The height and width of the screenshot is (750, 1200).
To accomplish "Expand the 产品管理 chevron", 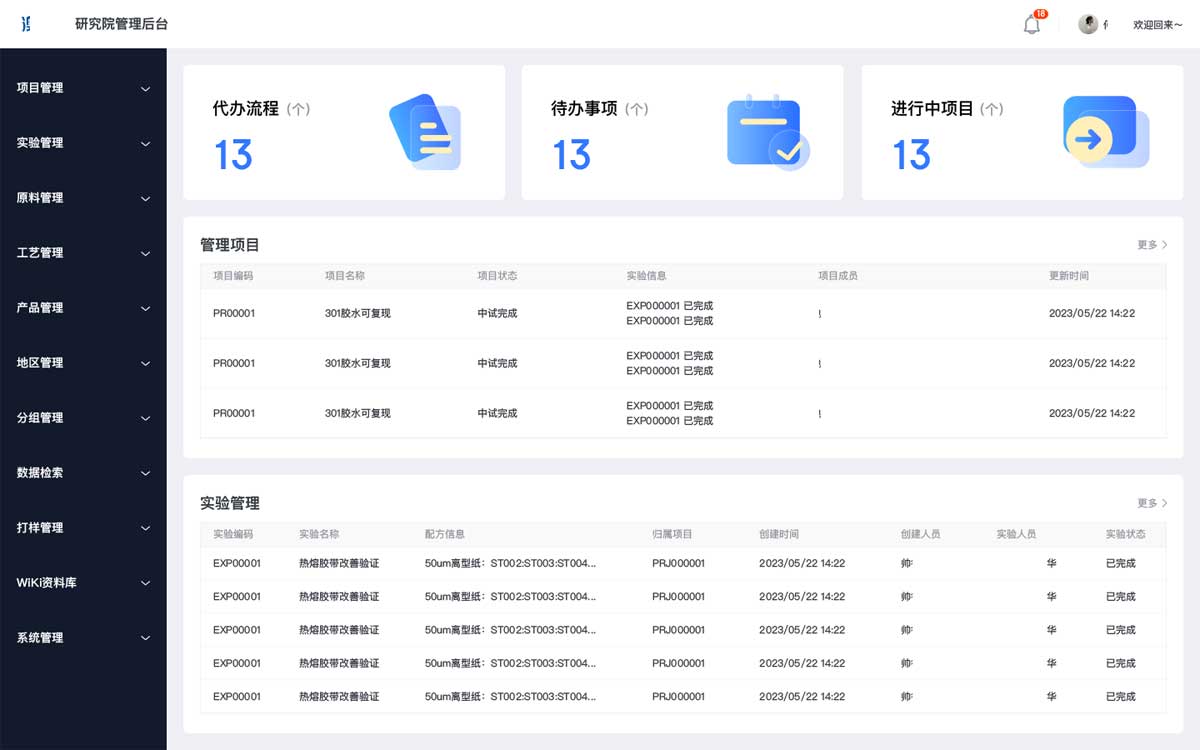I will tap(145, 309).
